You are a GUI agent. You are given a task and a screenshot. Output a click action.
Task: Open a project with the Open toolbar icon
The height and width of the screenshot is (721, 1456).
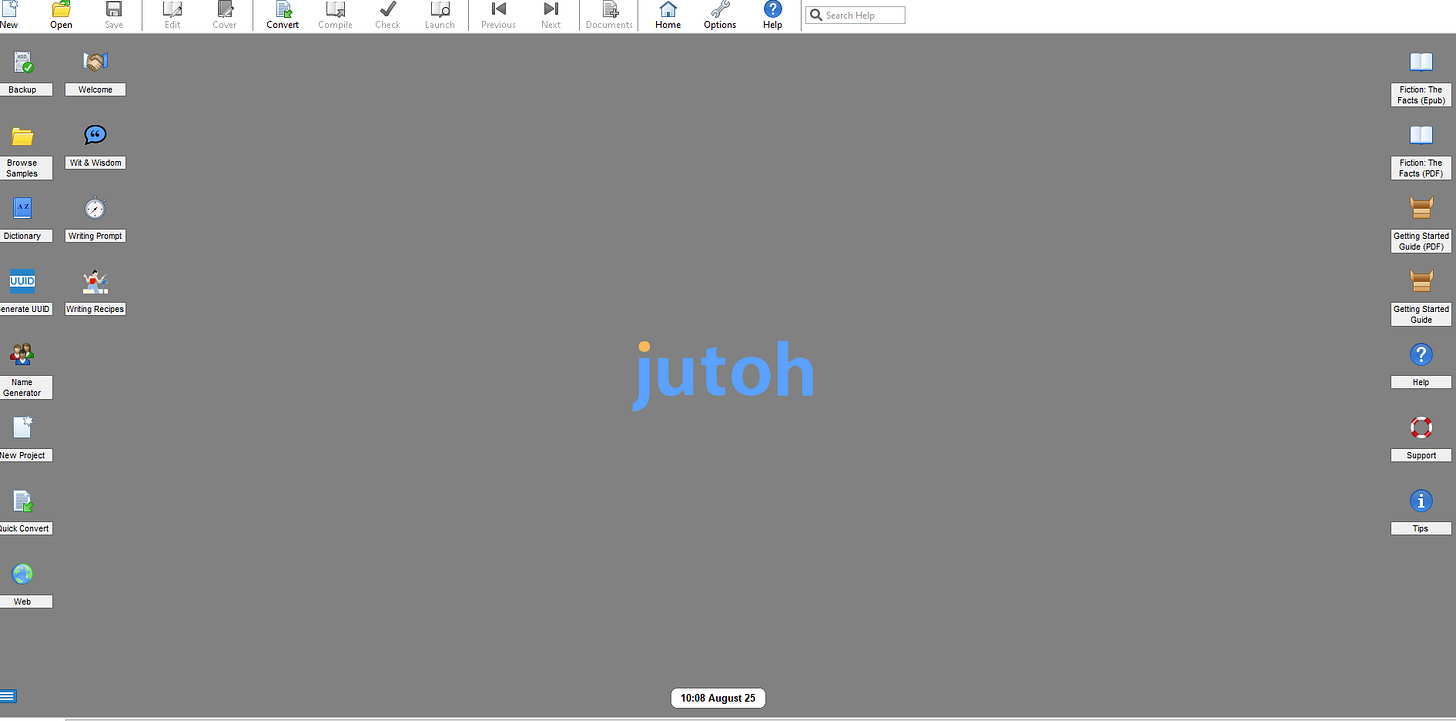pos(61,9)
